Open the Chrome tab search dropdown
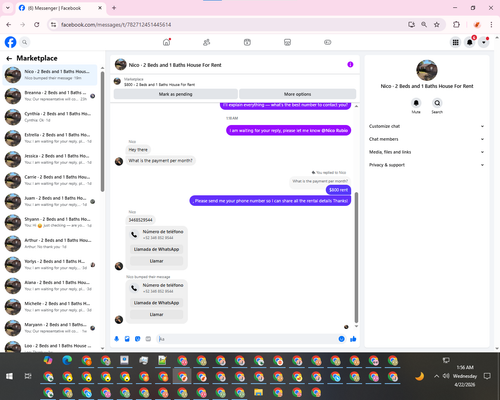 click(x=8, y=8)
